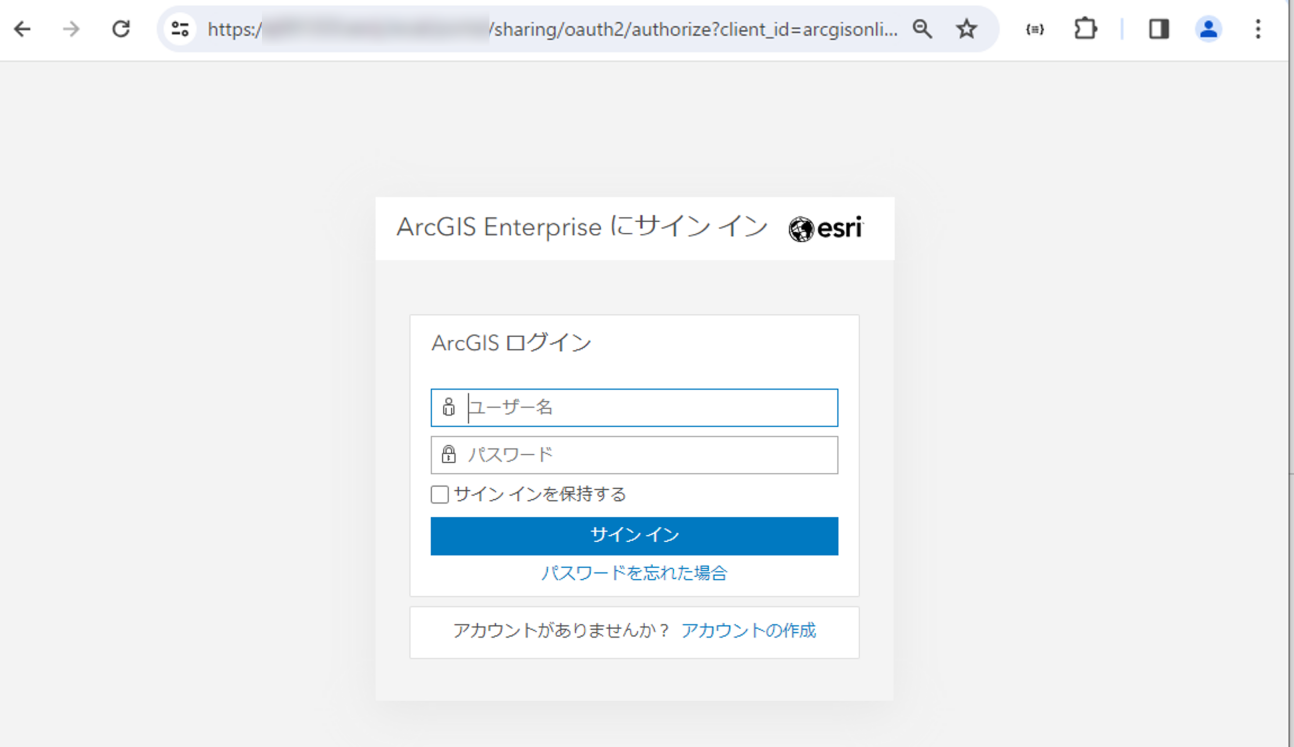View site information icon in address bar
1294x747 pixels.
point(180,29)
